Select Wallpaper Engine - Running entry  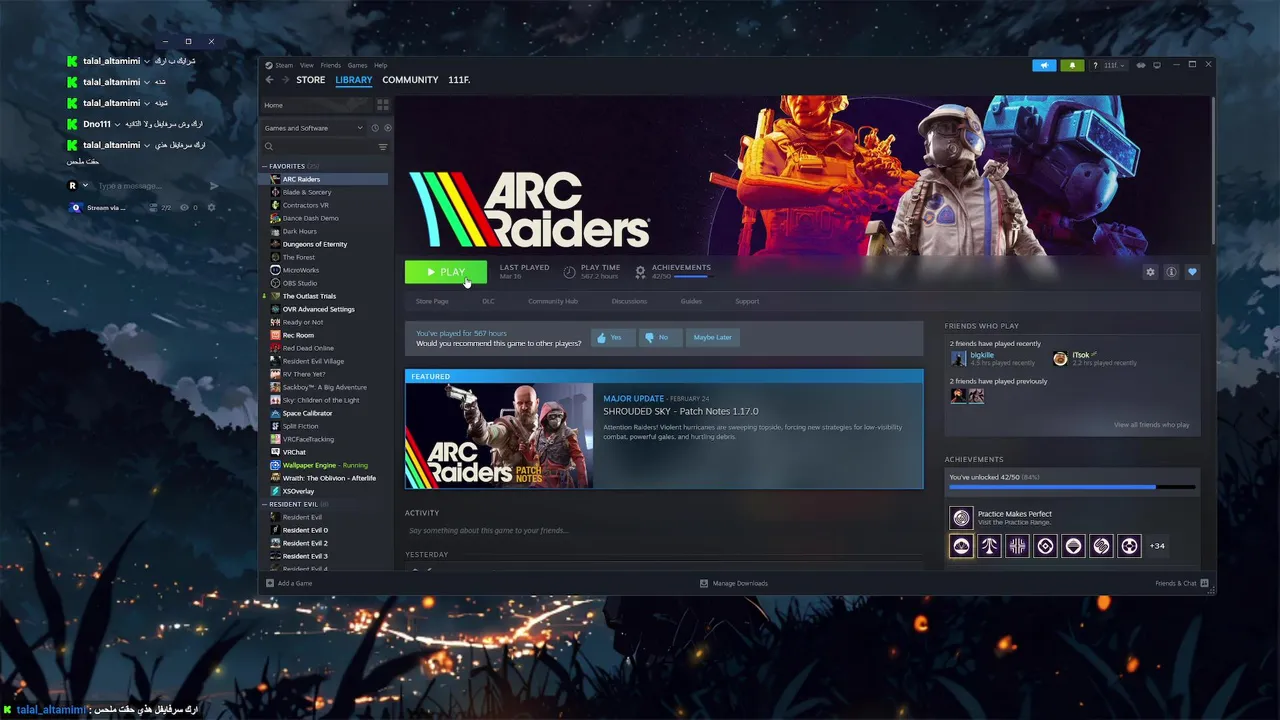[325, 465]
